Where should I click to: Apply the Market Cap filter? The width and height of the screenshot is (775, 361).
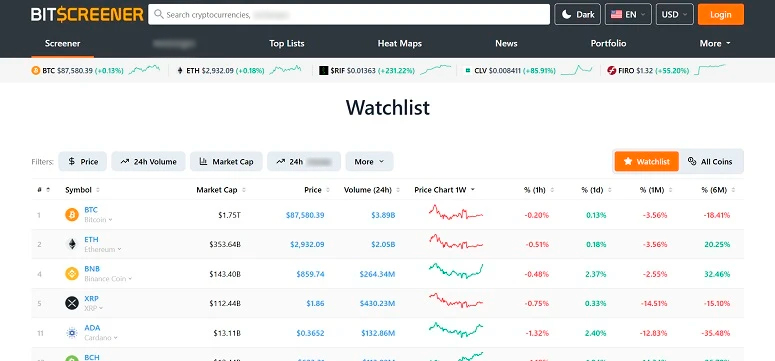click(x=226, y=162)
